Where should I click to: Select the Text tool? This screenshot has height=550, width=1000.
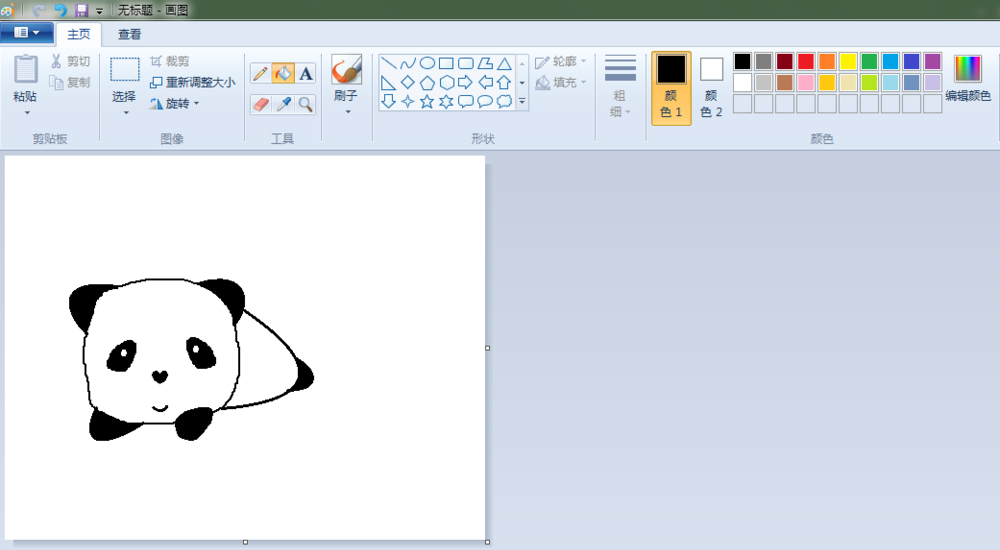[x=306, y=74]
